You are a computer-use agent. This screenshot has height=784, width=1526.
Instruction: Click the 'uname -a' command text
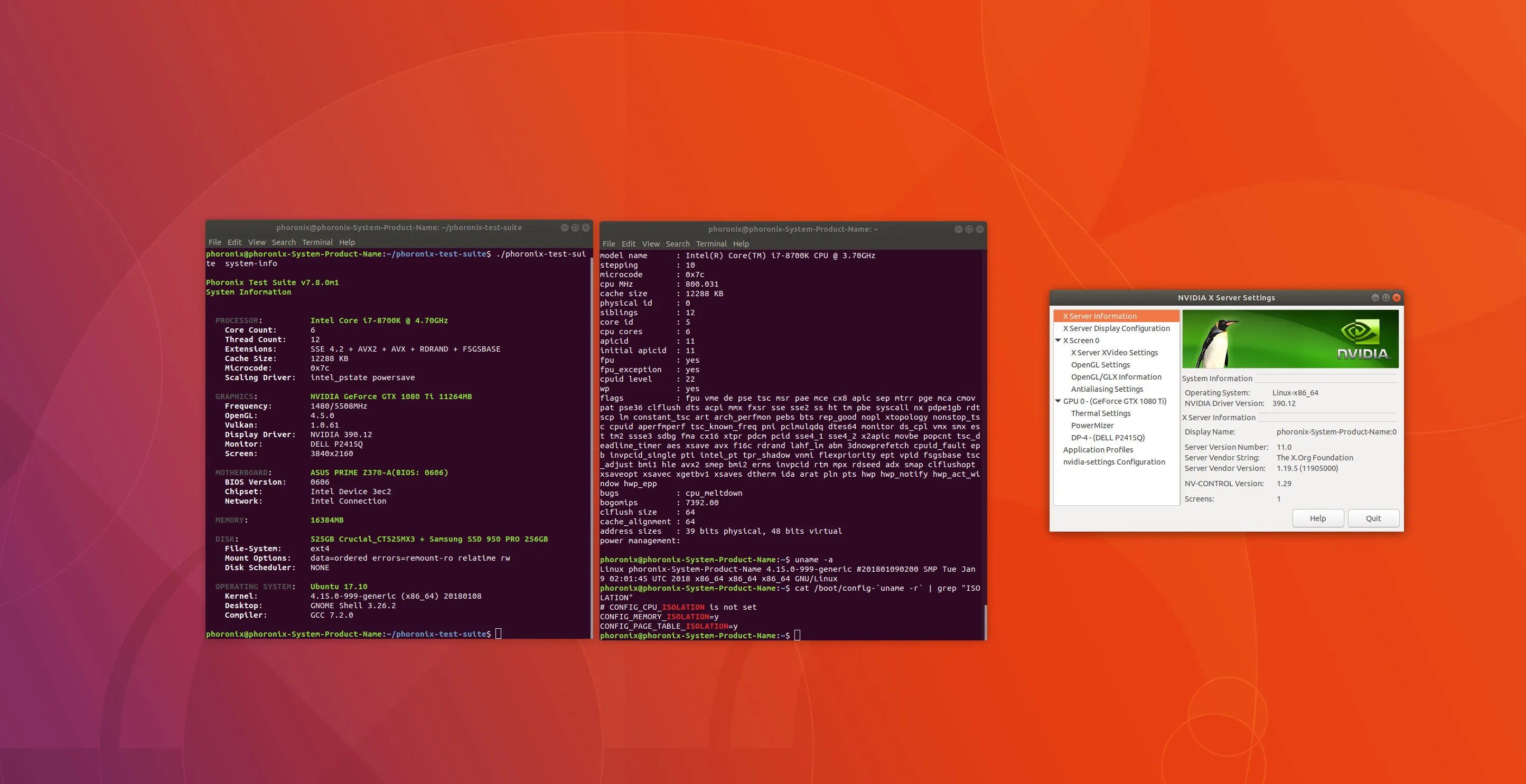813,560
